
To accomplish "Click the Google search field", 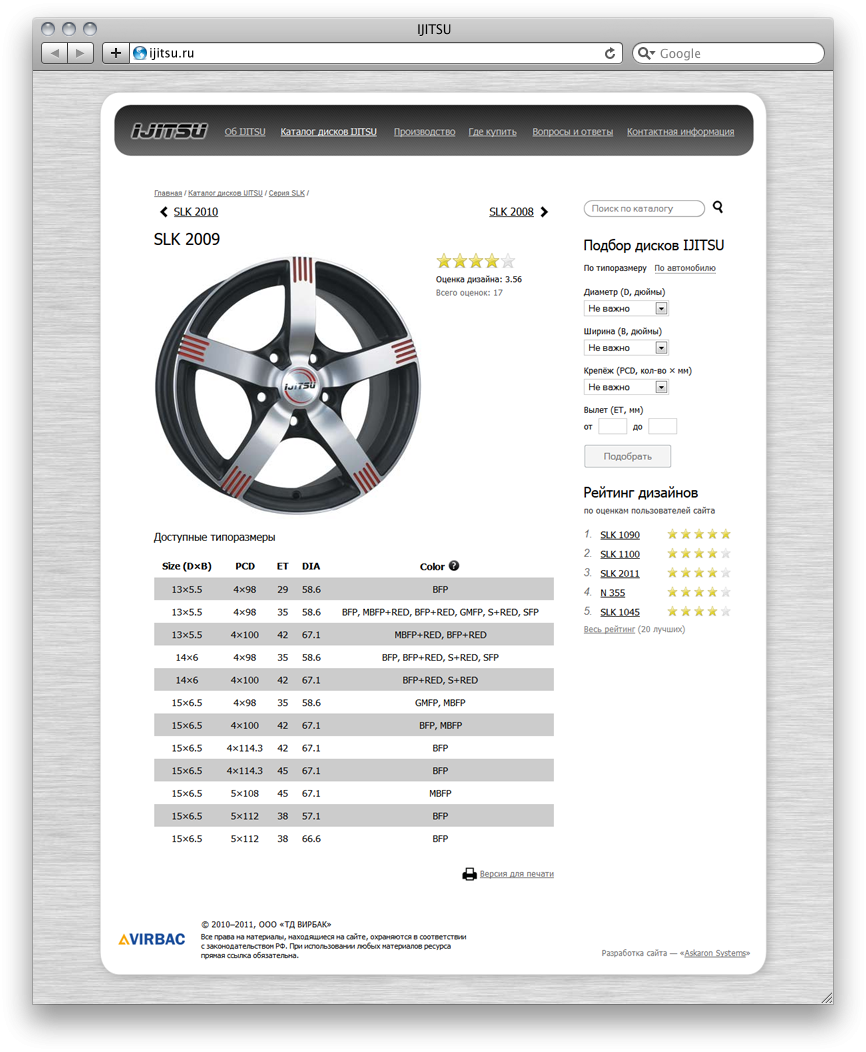I will point(728,53).
